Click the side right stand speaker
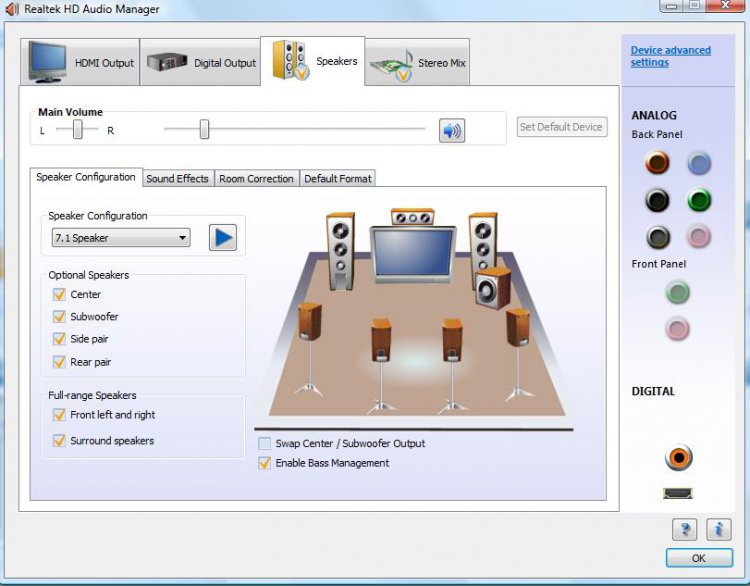 pos(518,354)
